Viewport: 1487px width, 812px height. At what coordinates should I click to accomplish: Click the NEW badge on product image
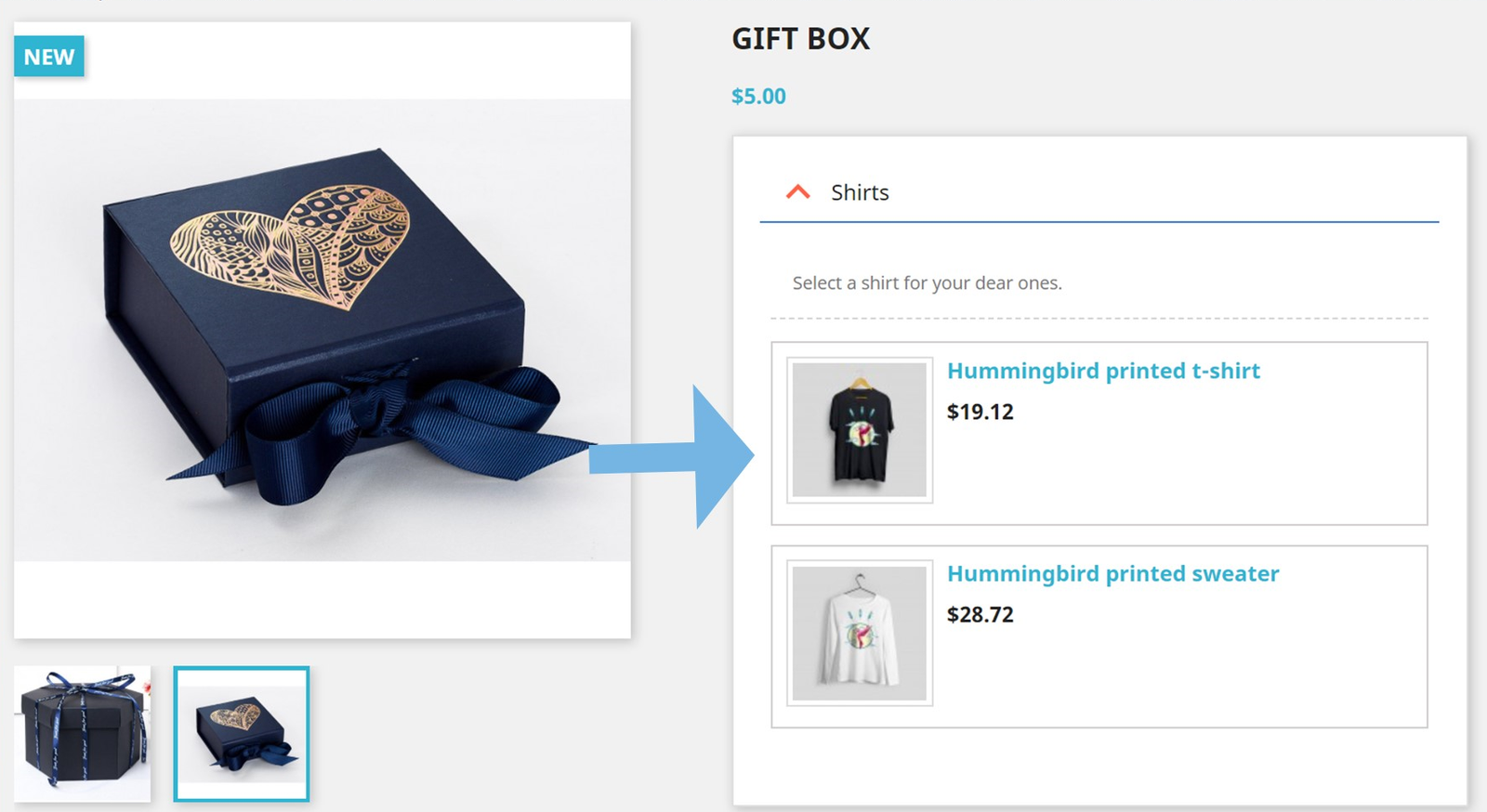[x=49, y=57]
